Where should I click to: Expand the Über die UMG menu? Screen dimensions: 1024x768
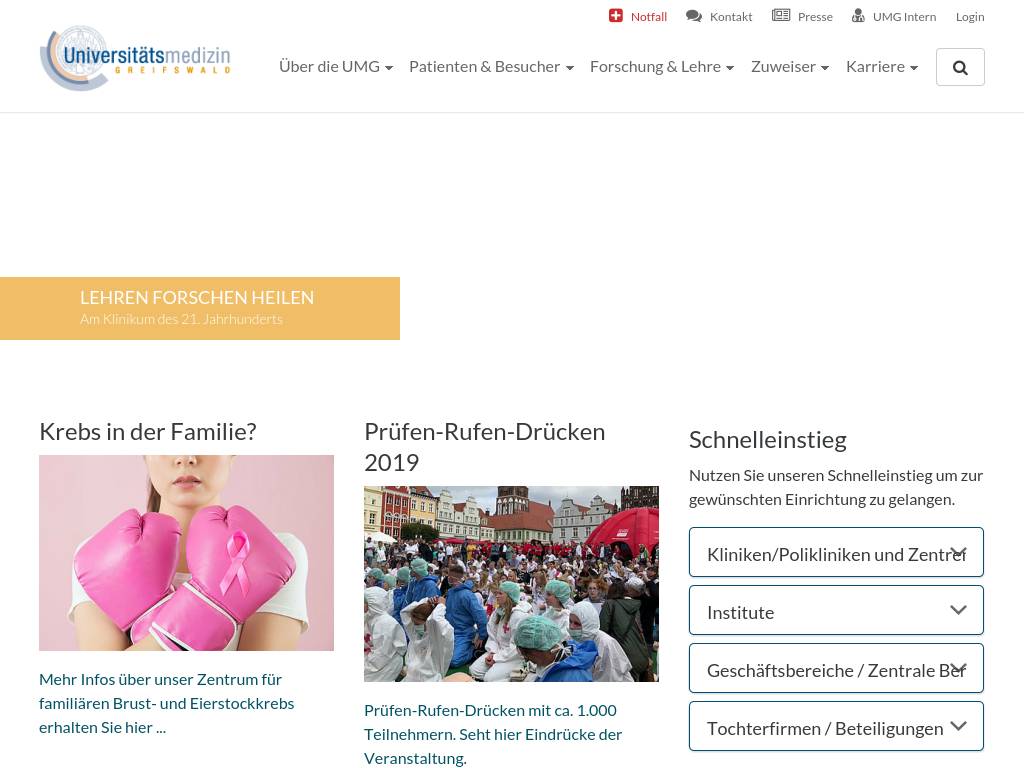[x=336, y=67]
